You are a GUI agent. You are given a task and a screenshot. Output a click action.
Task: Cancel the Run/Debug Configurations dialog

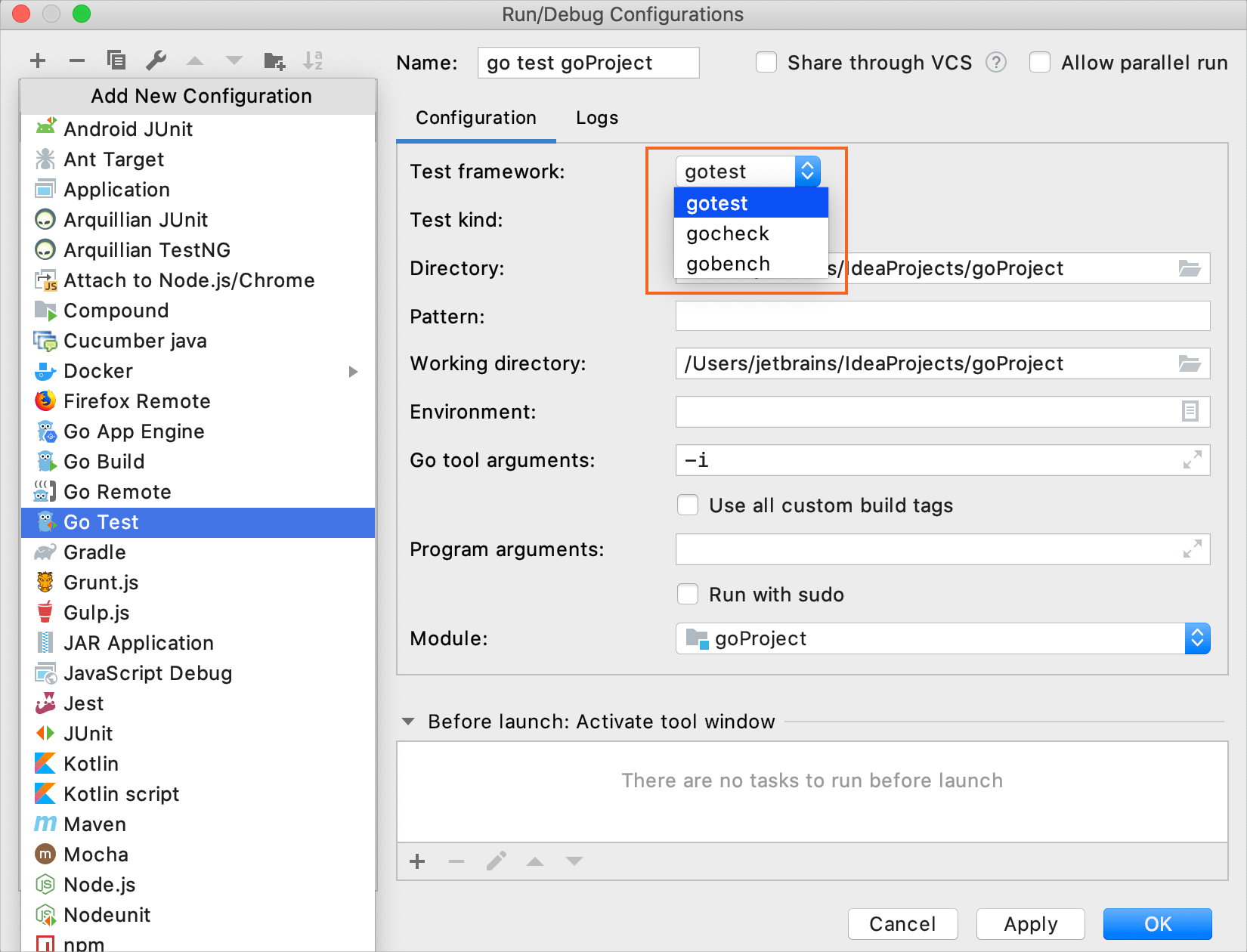tap(902, 923)
